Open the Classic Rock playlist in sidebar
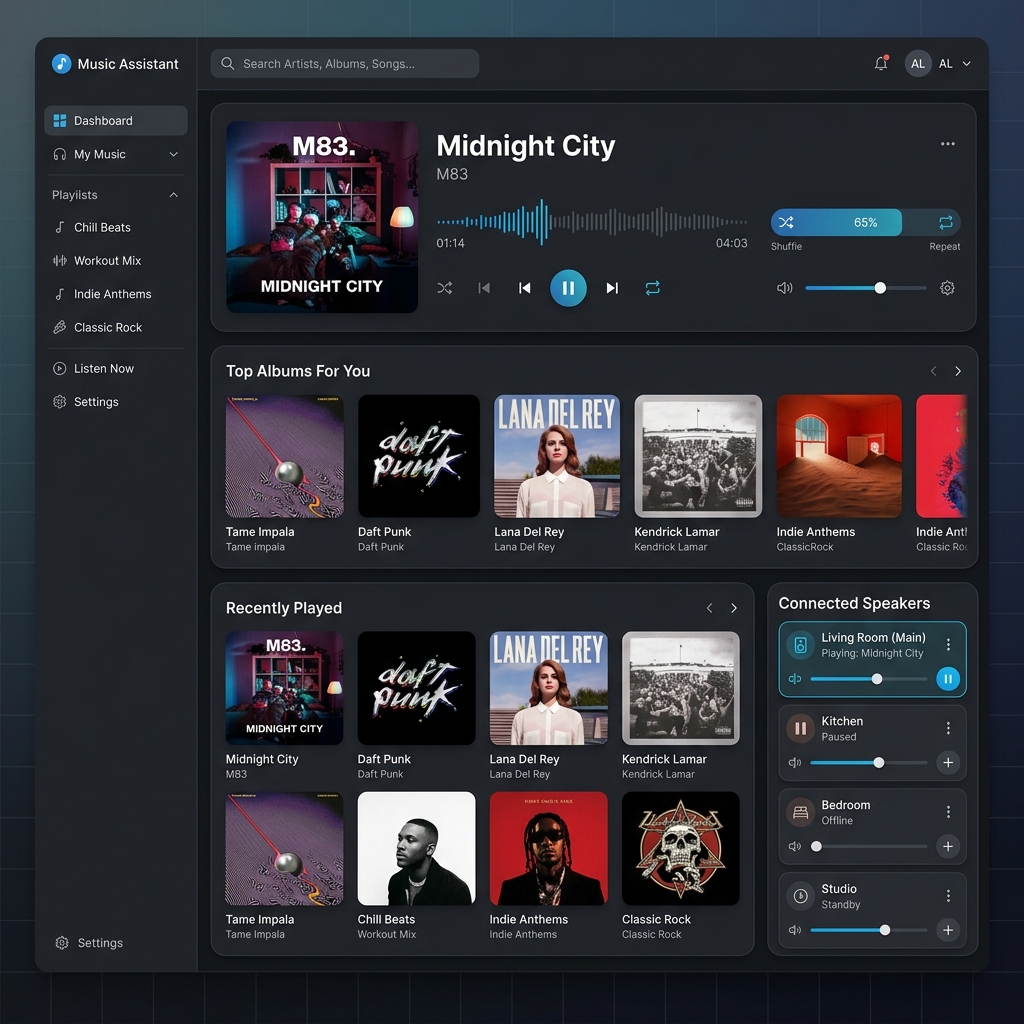 [x=108, y=327]
